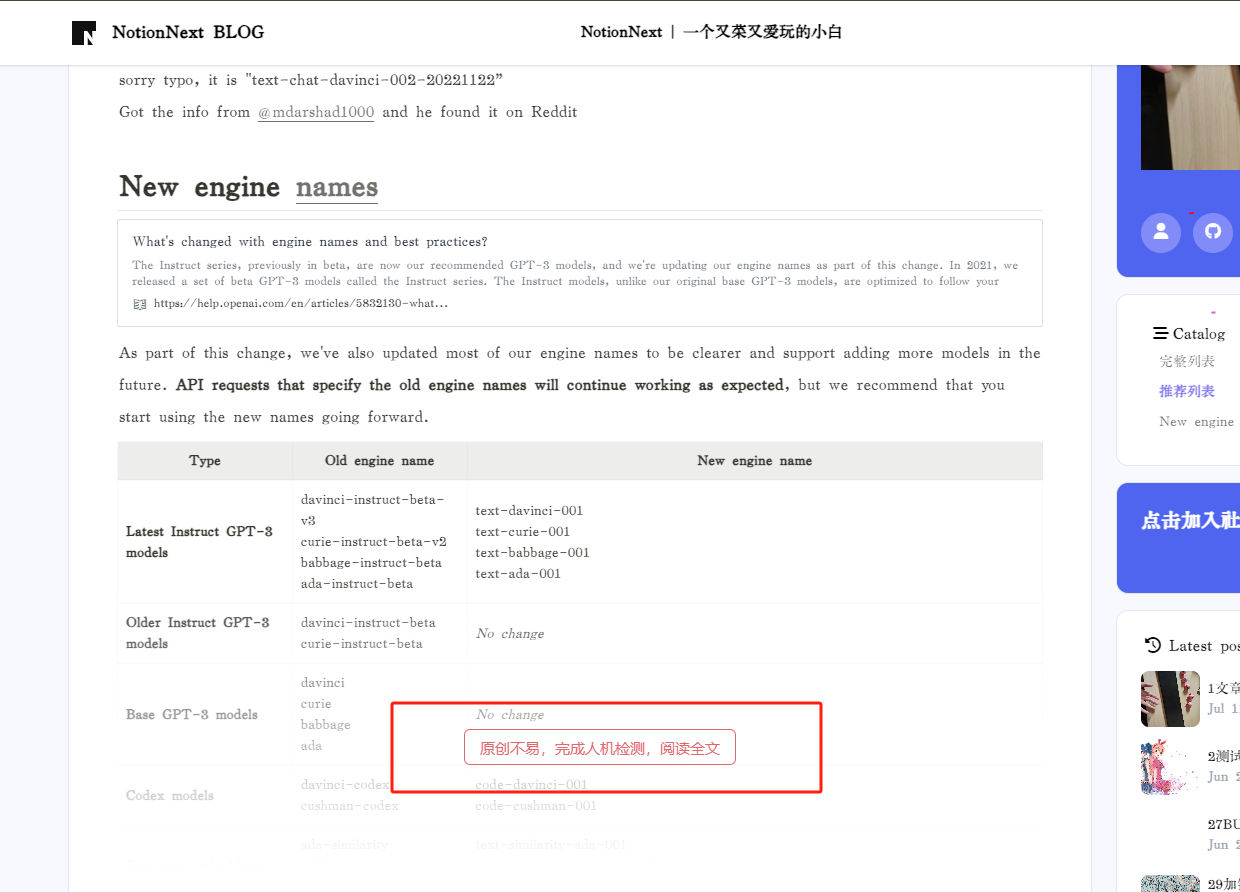Open the '1文章' latest post thumbnail
Screen dimensions: 1240x892
[1170, 698]
